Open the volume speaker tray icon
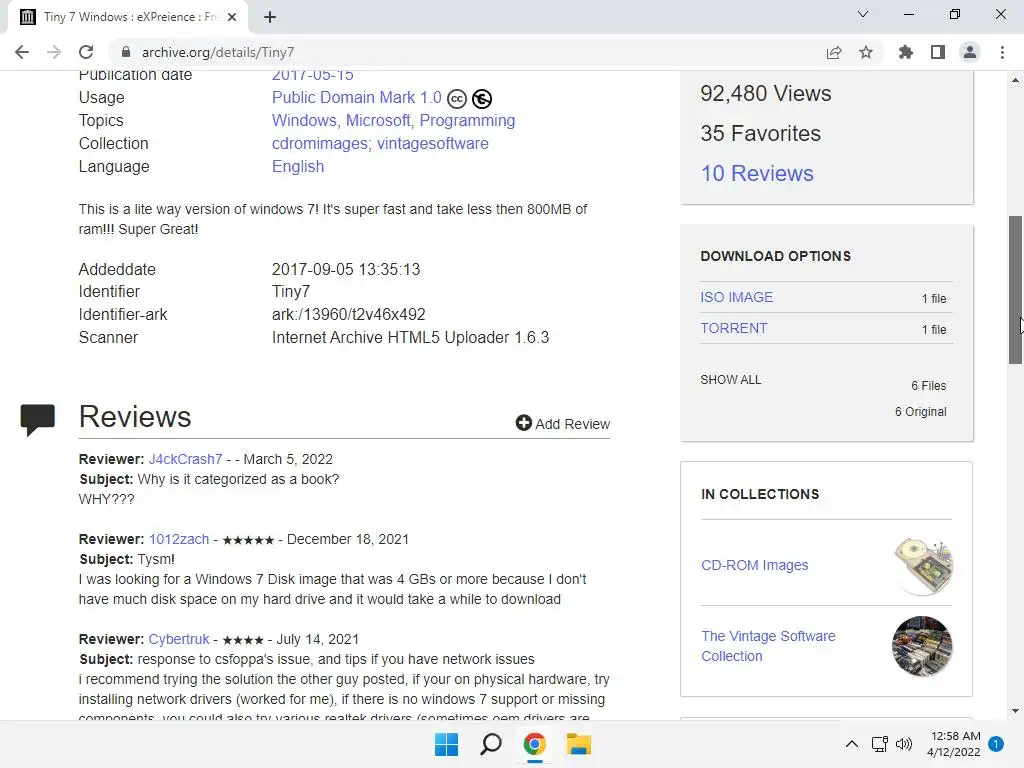The width and height of the screenshot is (1024, 768). 904,744
